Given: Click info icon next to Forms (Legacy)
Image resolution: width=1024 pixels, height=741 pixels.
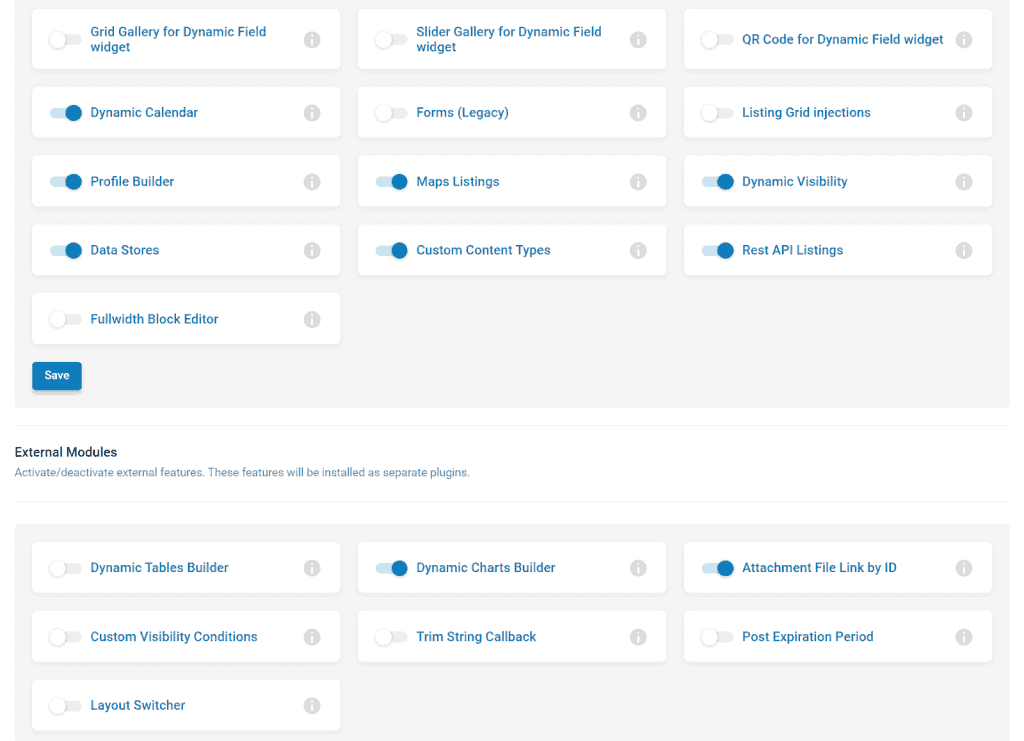Looking at the screenshot, I should click(638, 113).
